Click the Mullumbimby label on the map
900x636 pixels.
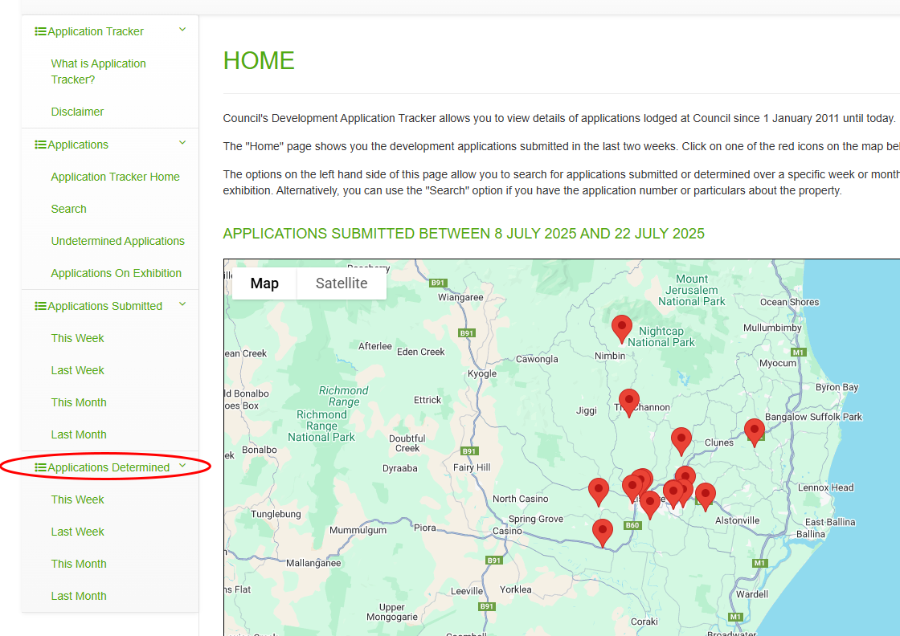coord(773,328)
